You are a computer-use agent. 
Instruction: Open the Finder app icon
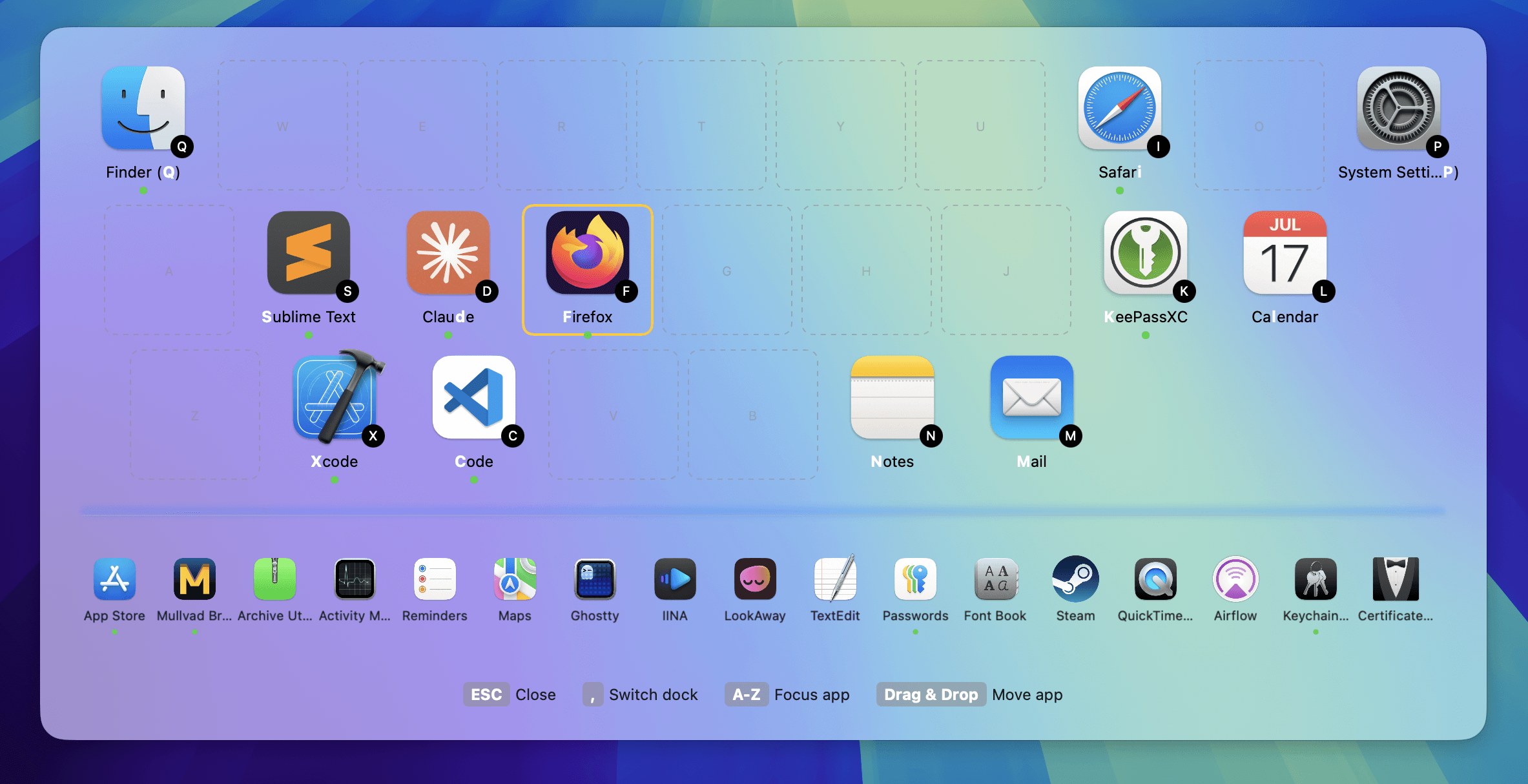[143, 108]
